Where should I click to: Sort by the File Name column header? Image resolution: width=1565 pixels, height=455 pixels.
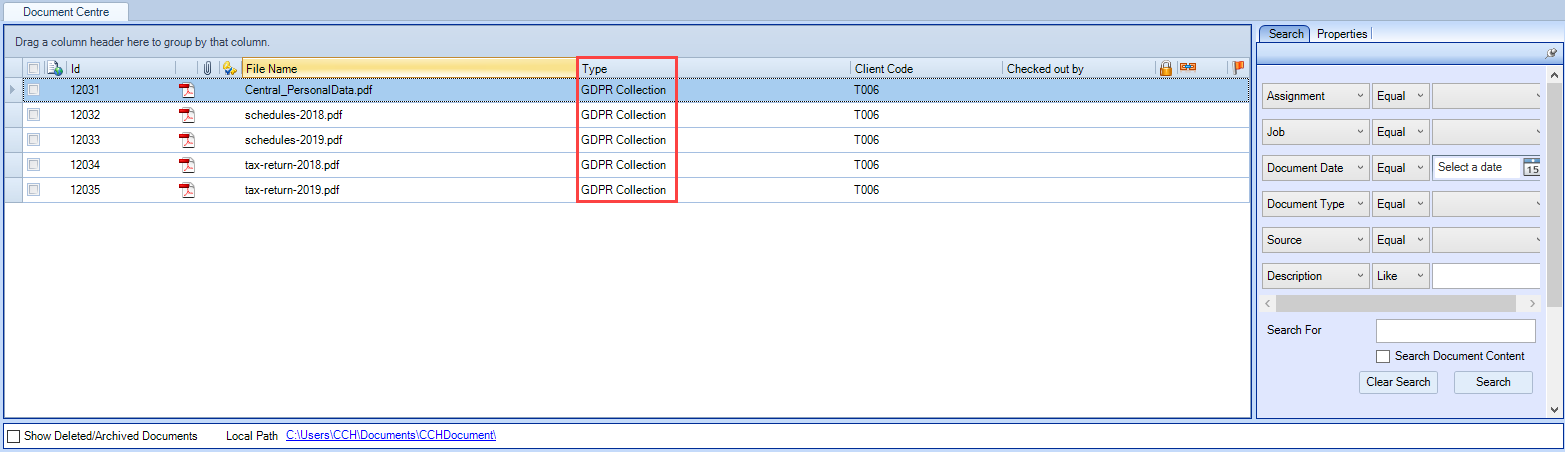tap(409, 68)
